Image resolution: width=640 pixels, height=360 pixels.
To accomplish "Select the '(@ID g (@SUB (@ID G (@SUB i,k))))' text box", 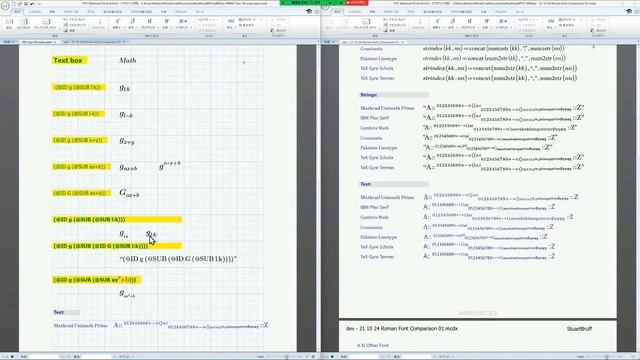I will coord(117,246).
